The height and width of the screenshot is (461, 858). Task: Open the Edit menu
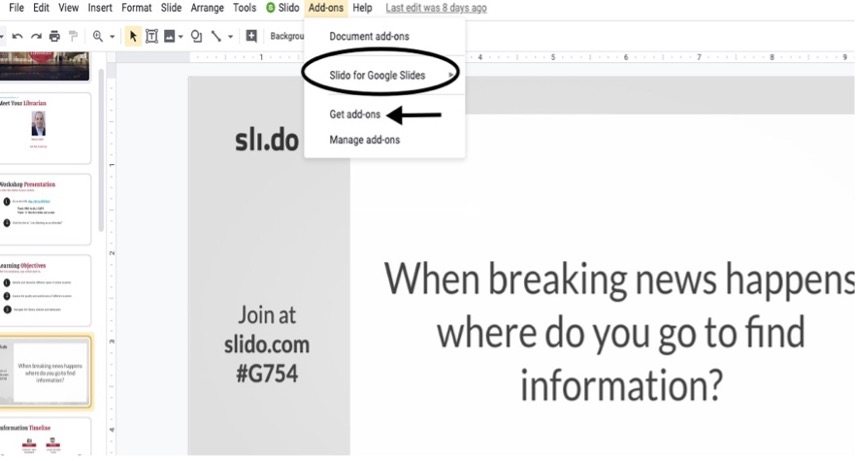(41, 8)
